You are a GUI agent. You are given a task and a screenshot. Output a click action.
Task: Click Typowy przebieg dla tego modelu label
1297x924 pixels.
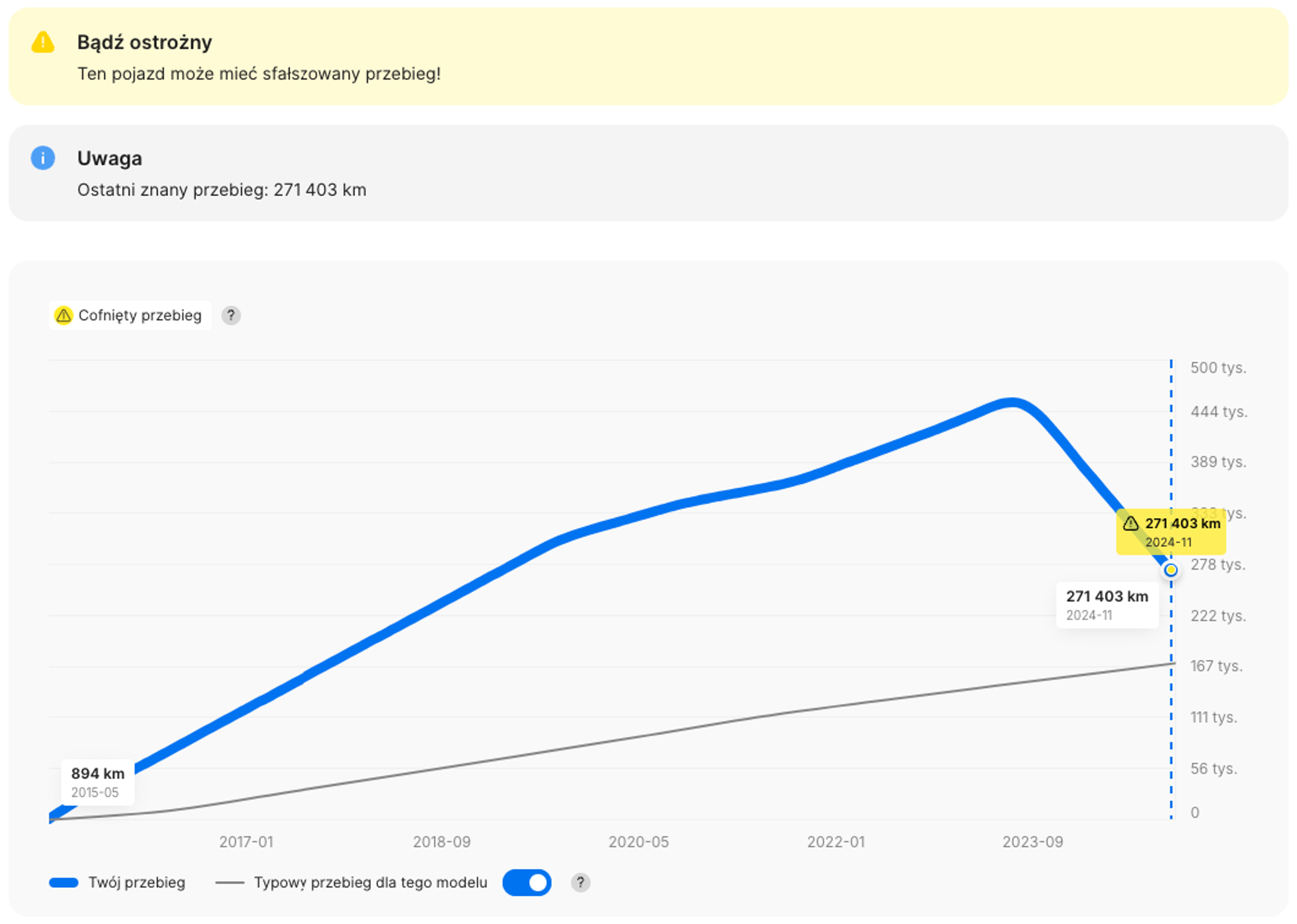pyautogui.click(x=370, y=882)
